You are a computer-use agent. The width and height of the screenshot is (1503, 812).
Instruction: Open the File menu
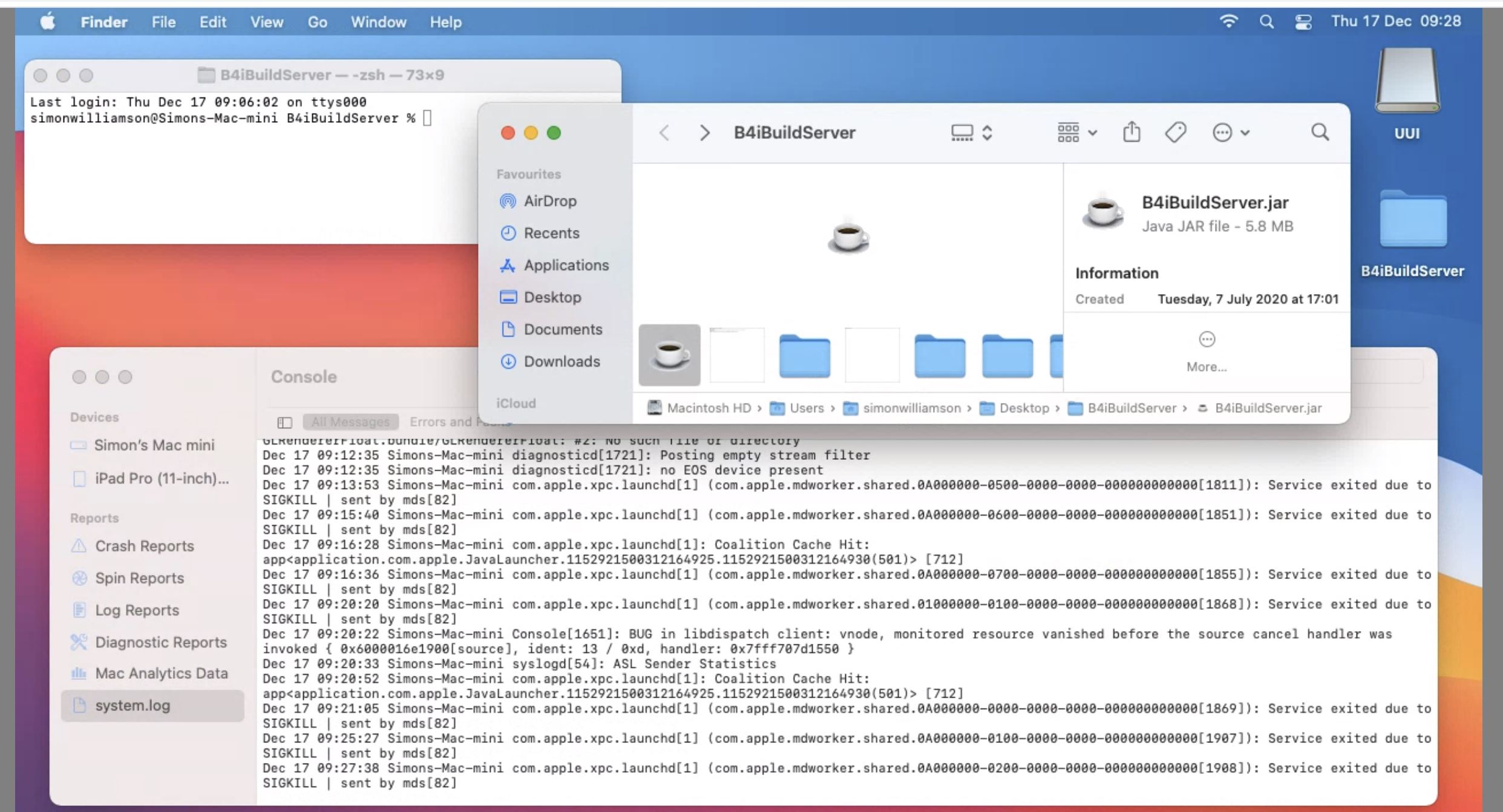click(163, 22)
